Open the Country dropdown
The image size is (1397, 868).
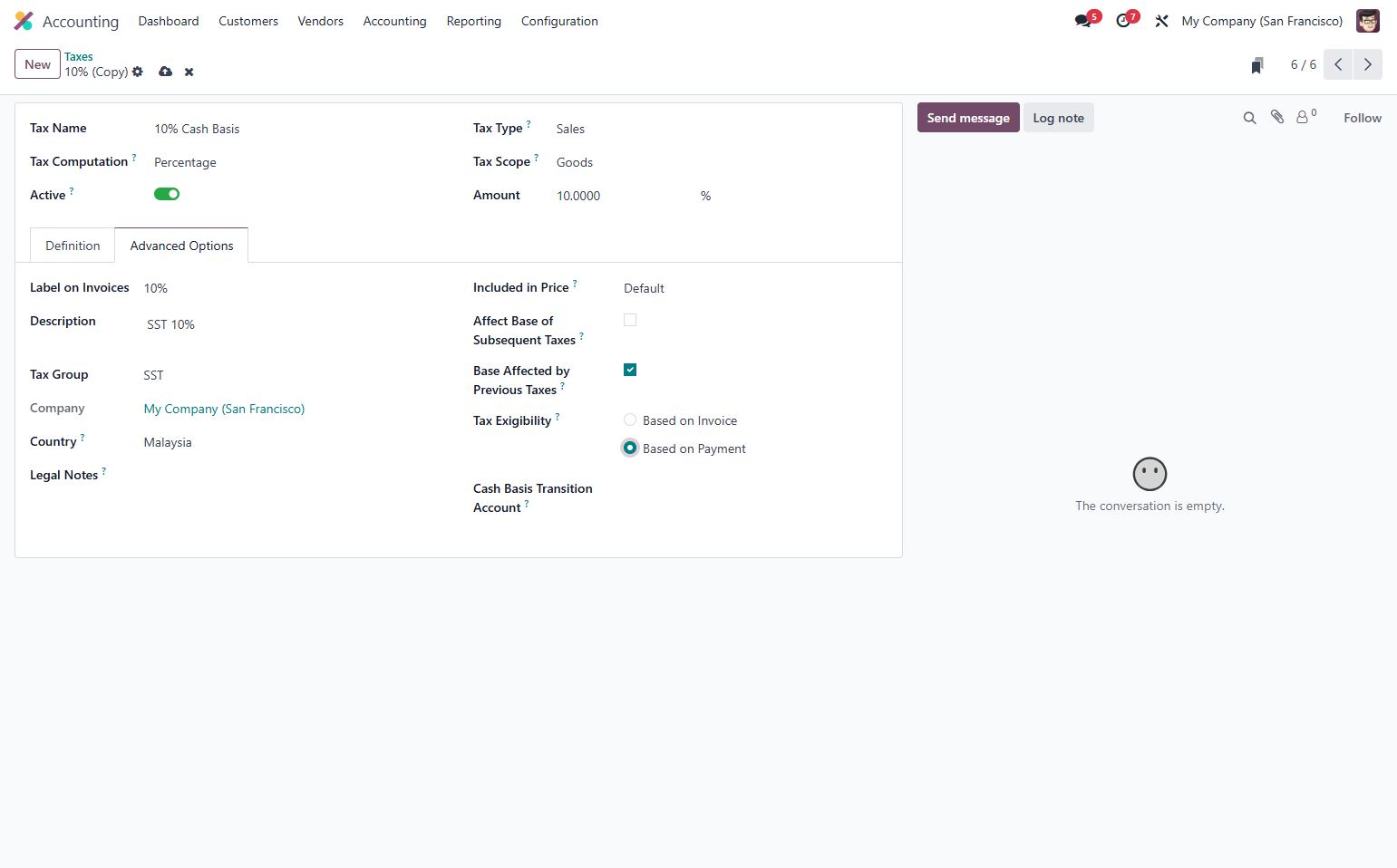click(294, 442)
